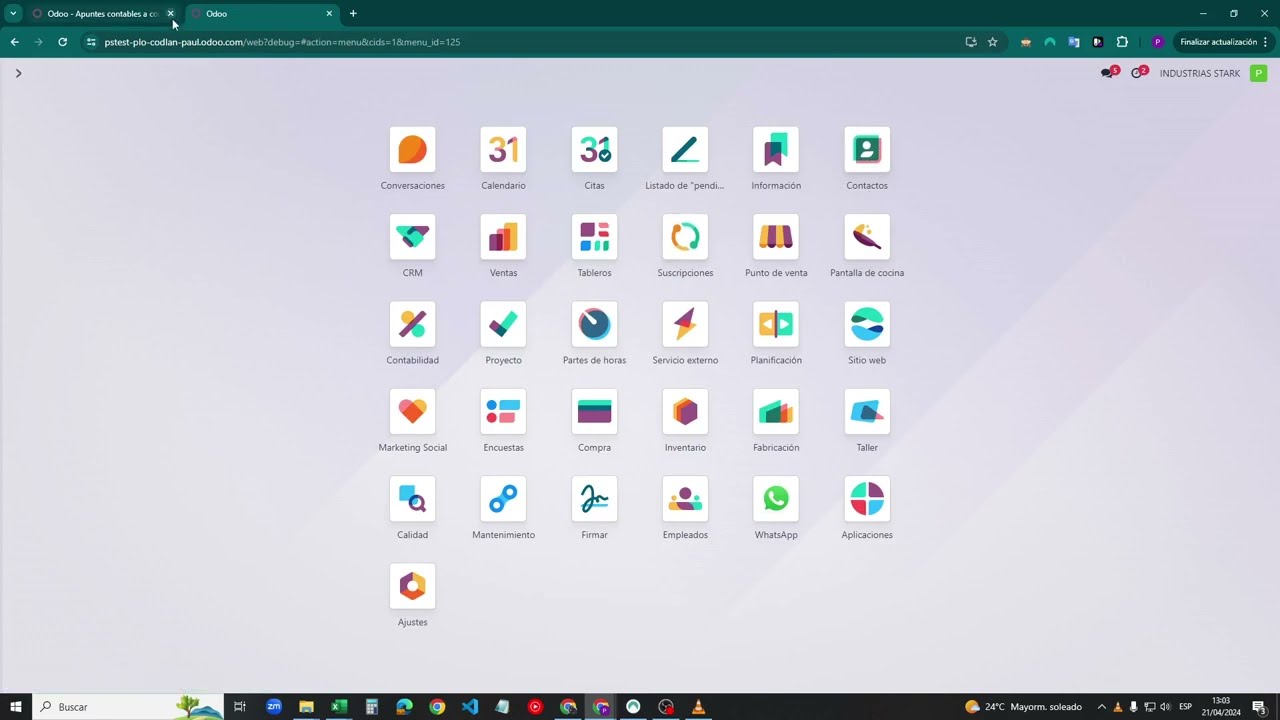This screenshot has height=720, width=1280.
Task: Click the taskbar Buscar search box
Action: pyautogui.click(x=128, y=707)
